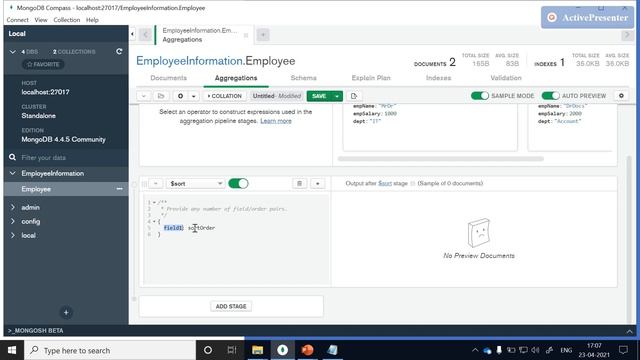Toggle SAMPLE MODE switch
640x360 pixels.
tap(480, 96)
